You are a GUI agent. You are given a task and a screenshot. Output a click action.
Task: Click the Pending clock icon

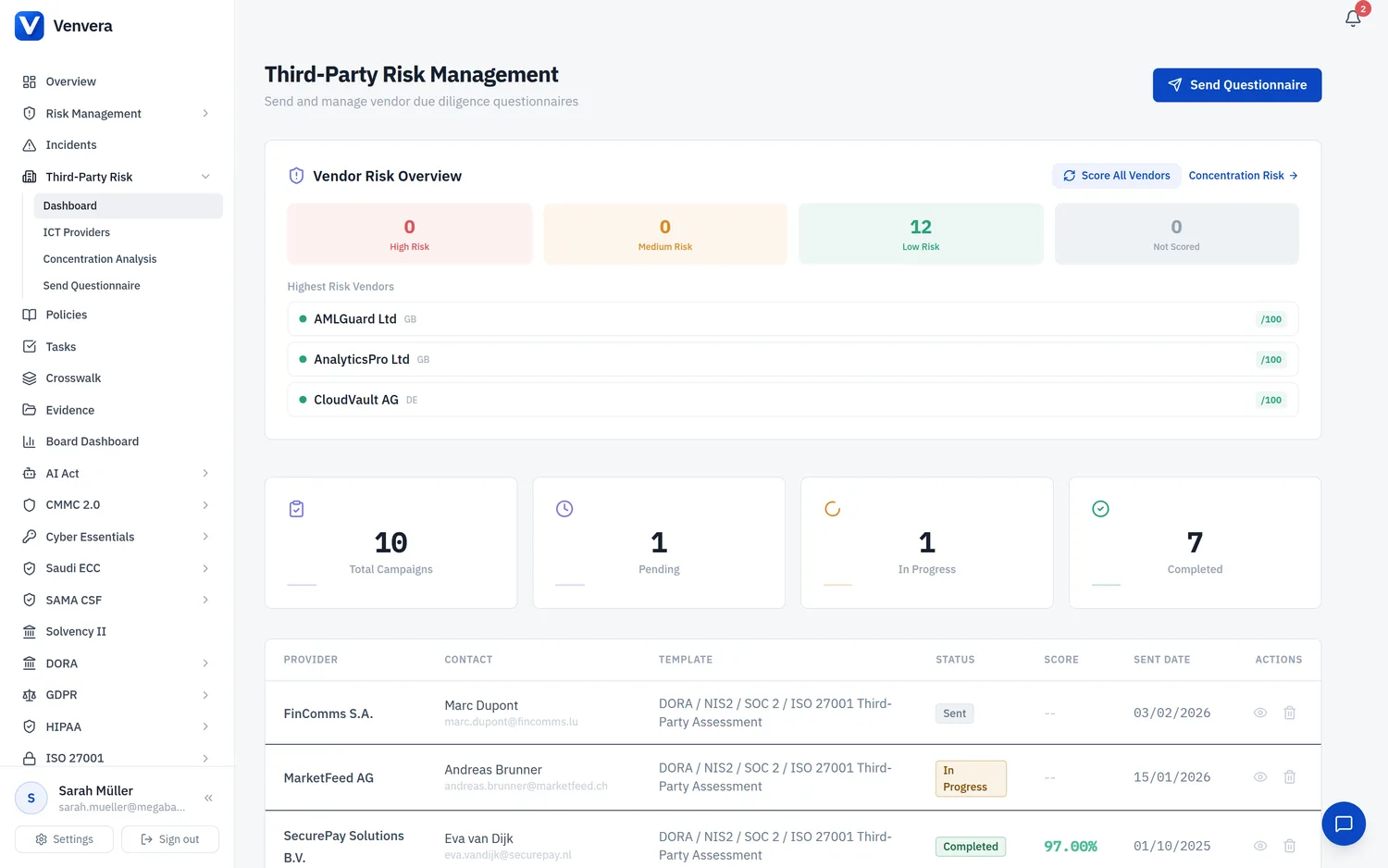[x=564, y=509]
